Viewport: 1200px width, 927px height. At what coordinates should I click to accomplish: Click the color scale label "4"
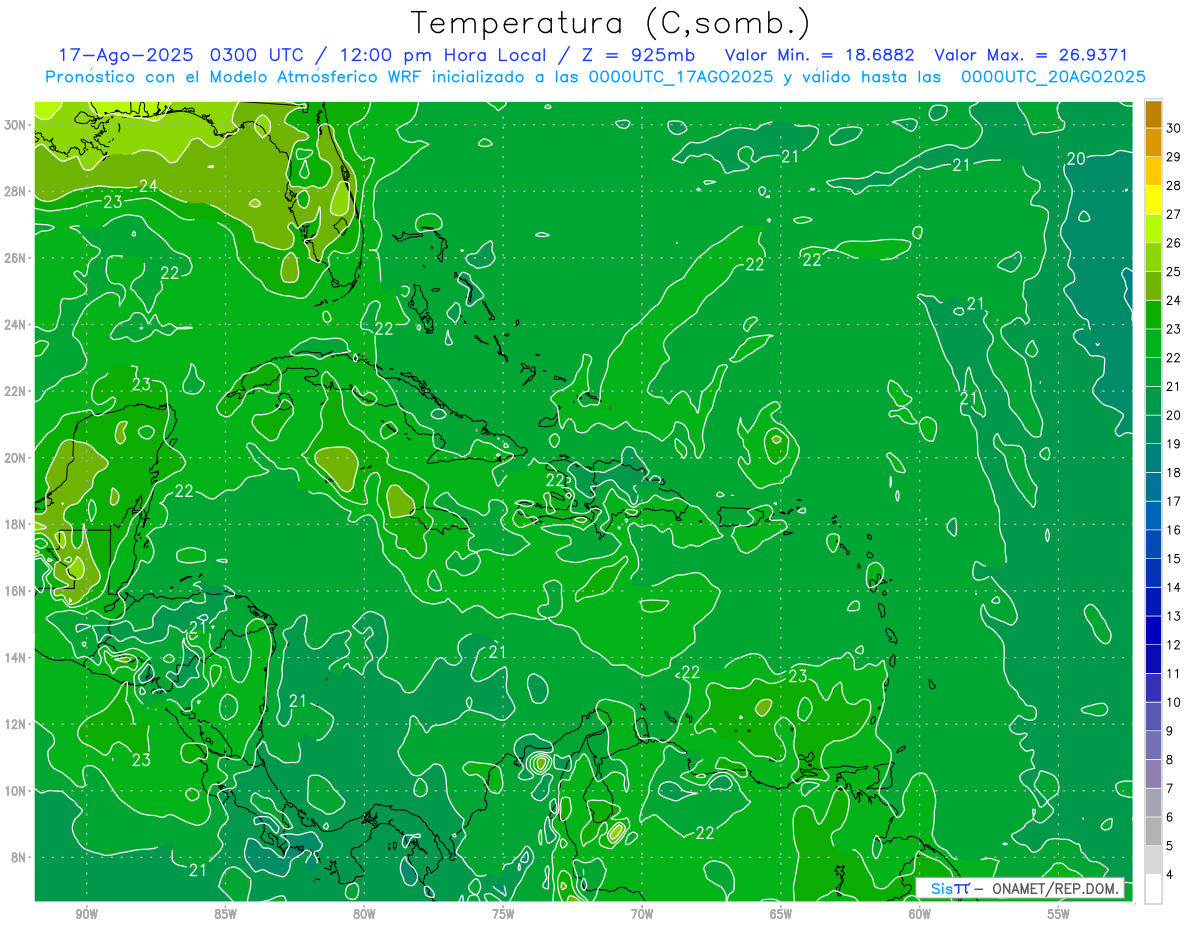(1172, 875)
